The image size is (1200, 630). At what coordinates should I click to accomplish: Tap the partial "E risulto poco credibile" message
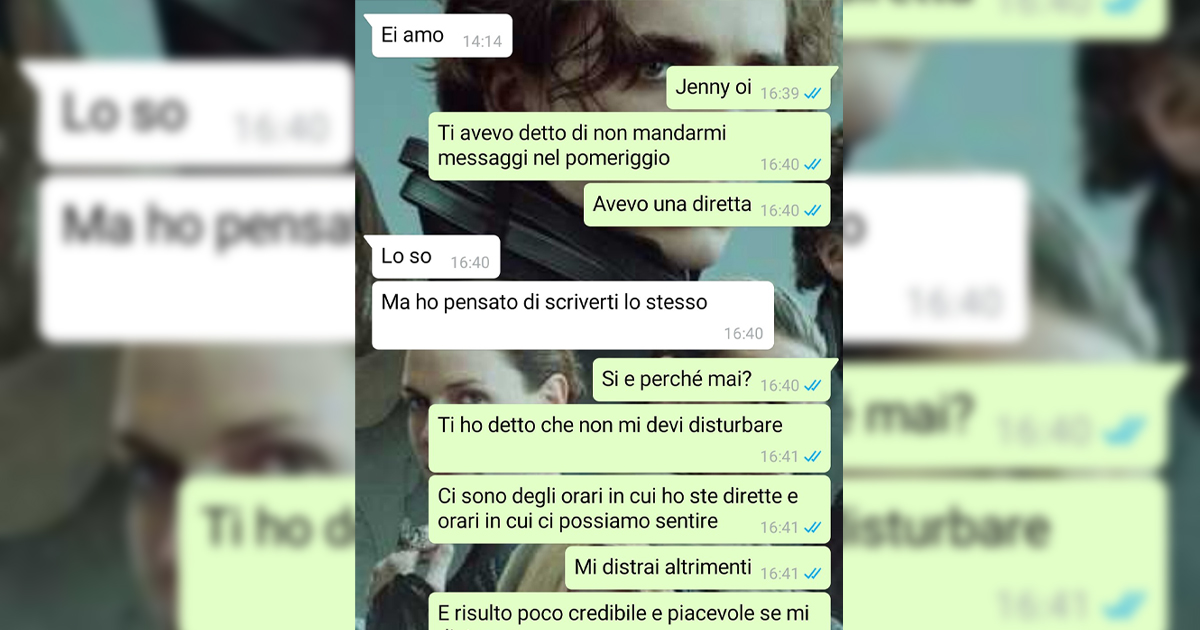point(629,611)
